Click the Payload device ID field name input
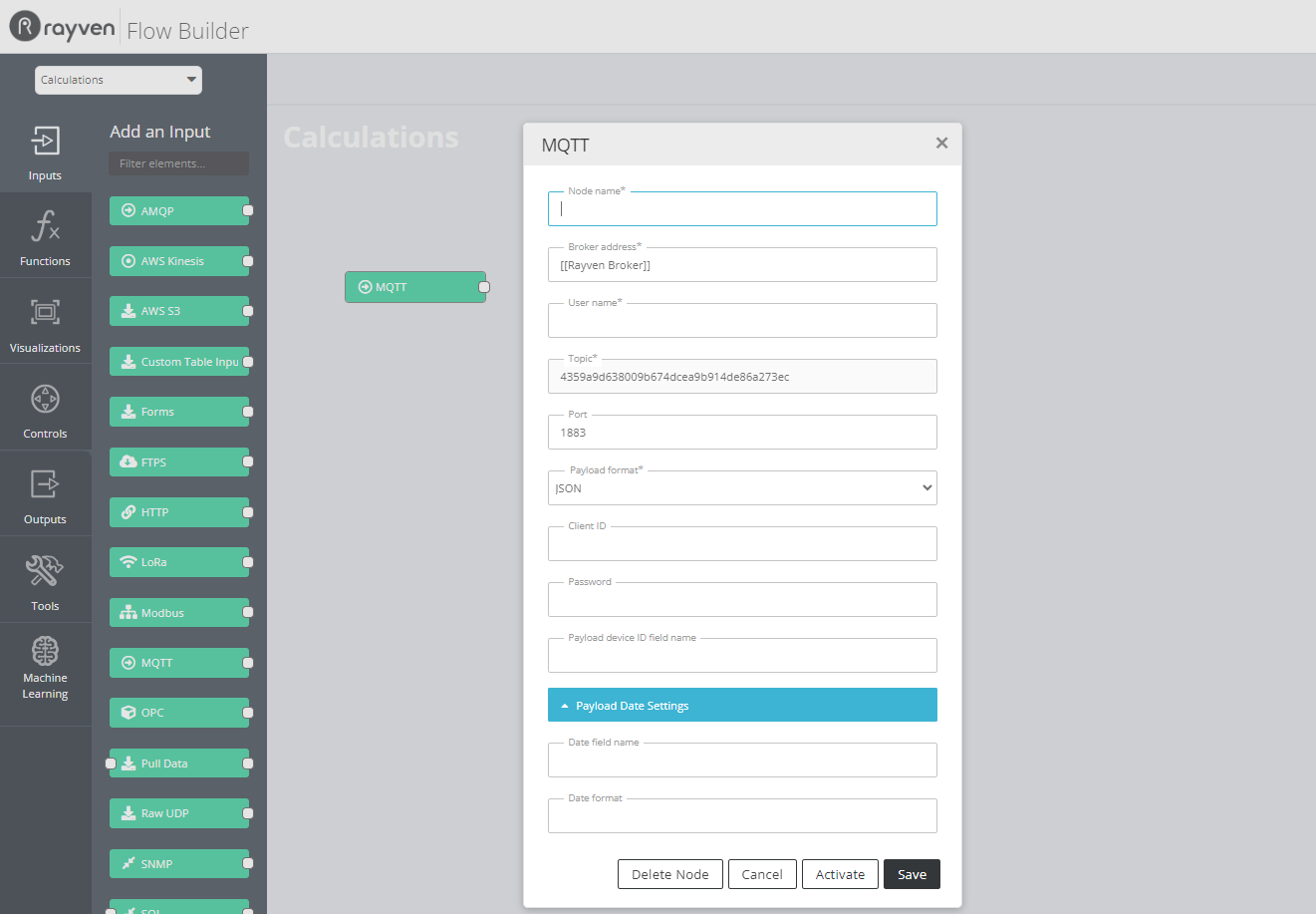The width and height of the screenshot is (1316, 914). click(x=742, y=656)
